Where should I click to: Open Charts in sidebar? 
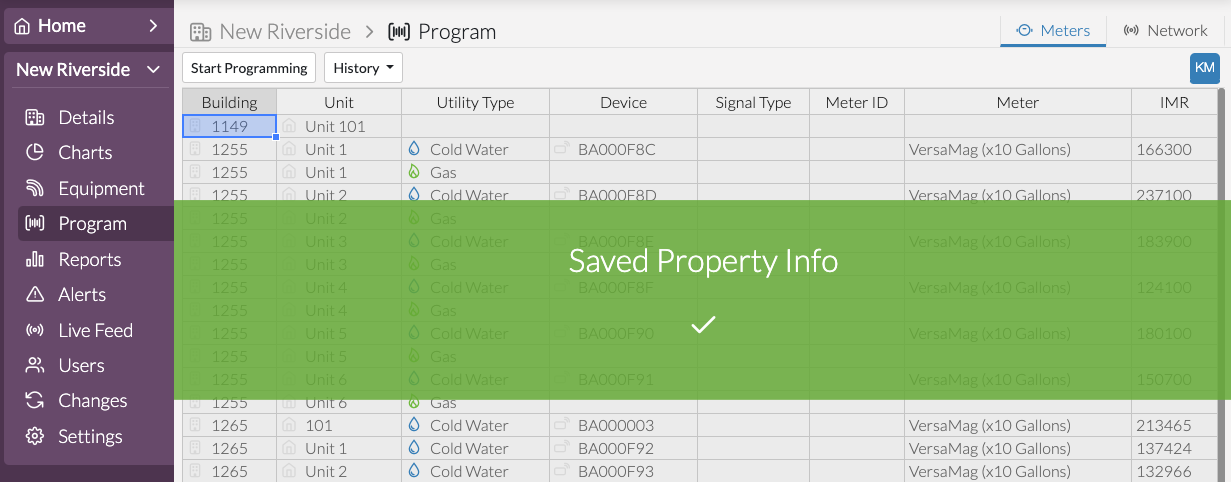click(85, 152)
